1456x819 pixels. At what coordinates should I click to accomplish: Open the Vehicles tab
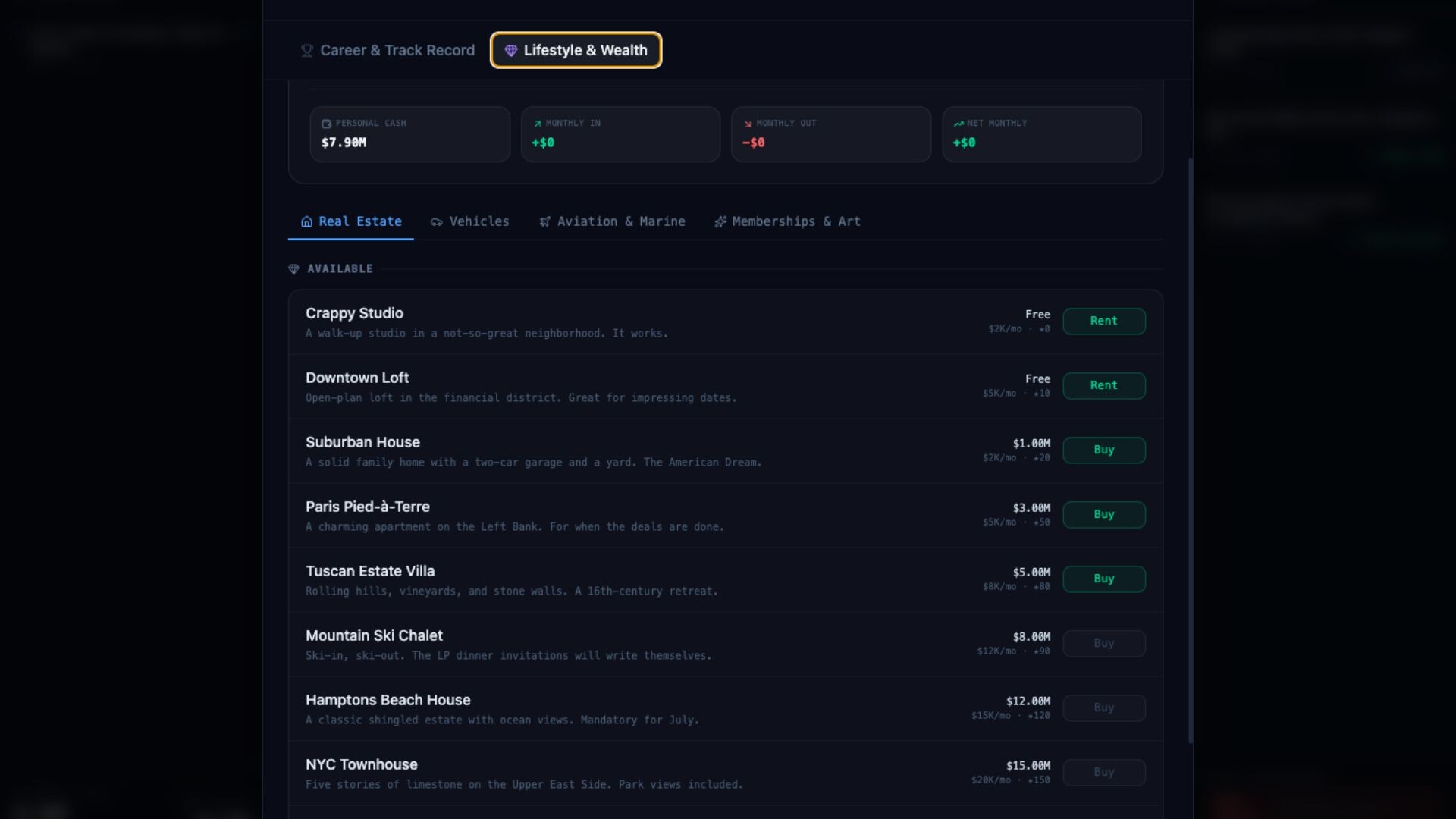click(x=470, y=222)
